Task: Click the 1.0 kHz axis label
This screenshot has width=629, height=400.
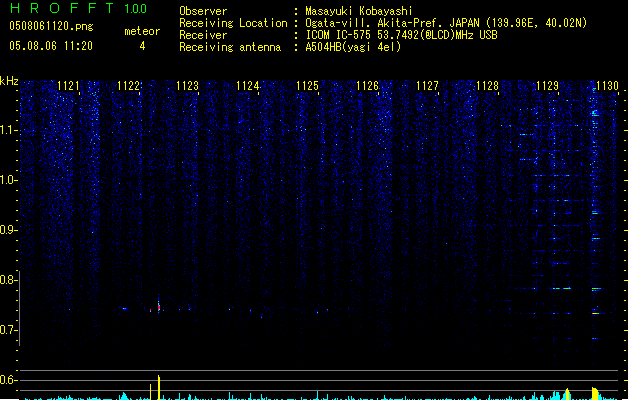Action: click(x=8, y=180)
